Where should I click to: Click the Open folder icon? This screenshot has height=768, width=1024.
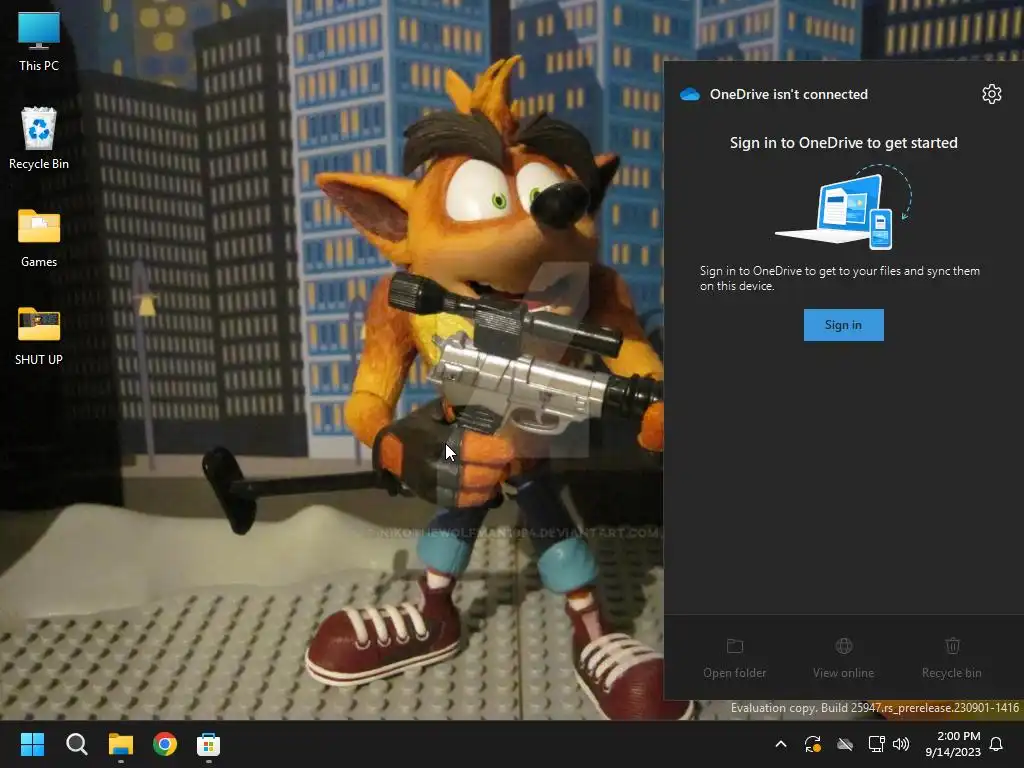point(735,646)
